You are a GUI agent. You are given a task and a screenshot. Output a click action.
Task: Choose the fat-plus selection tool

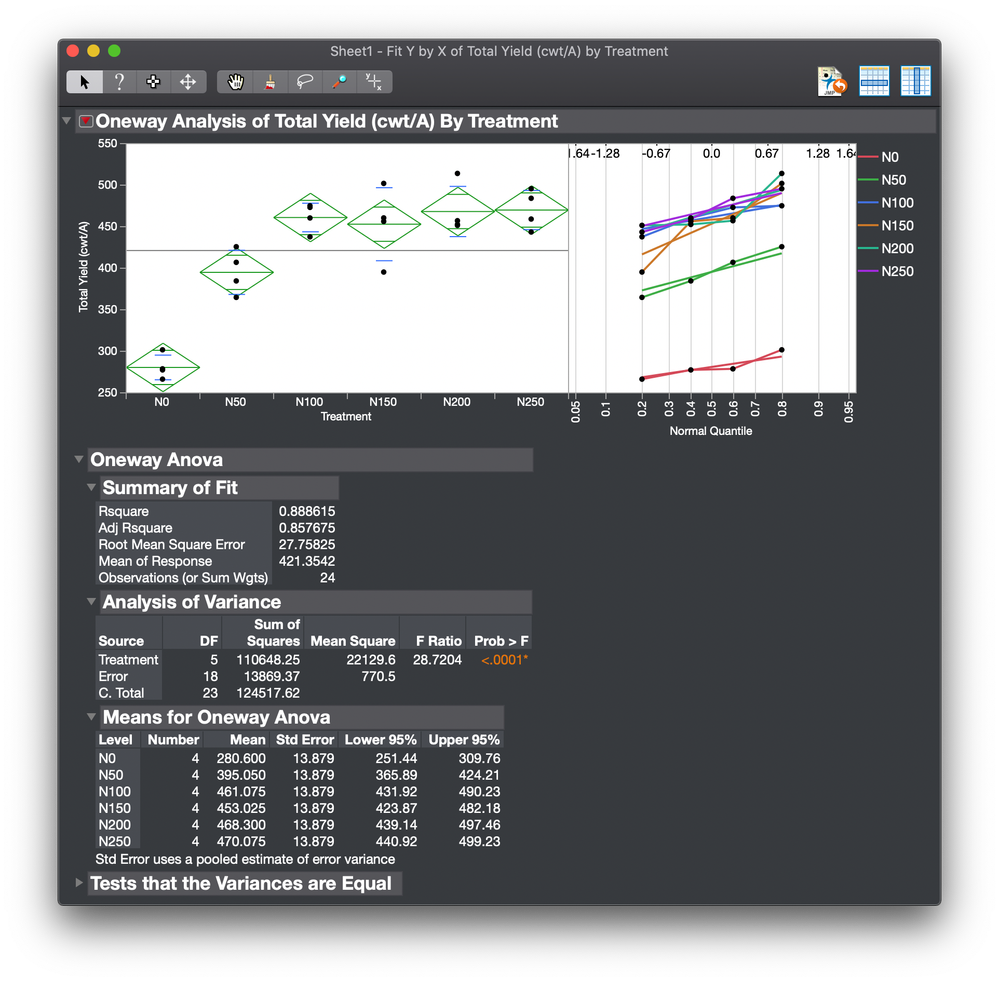click(x=153, y=82)
